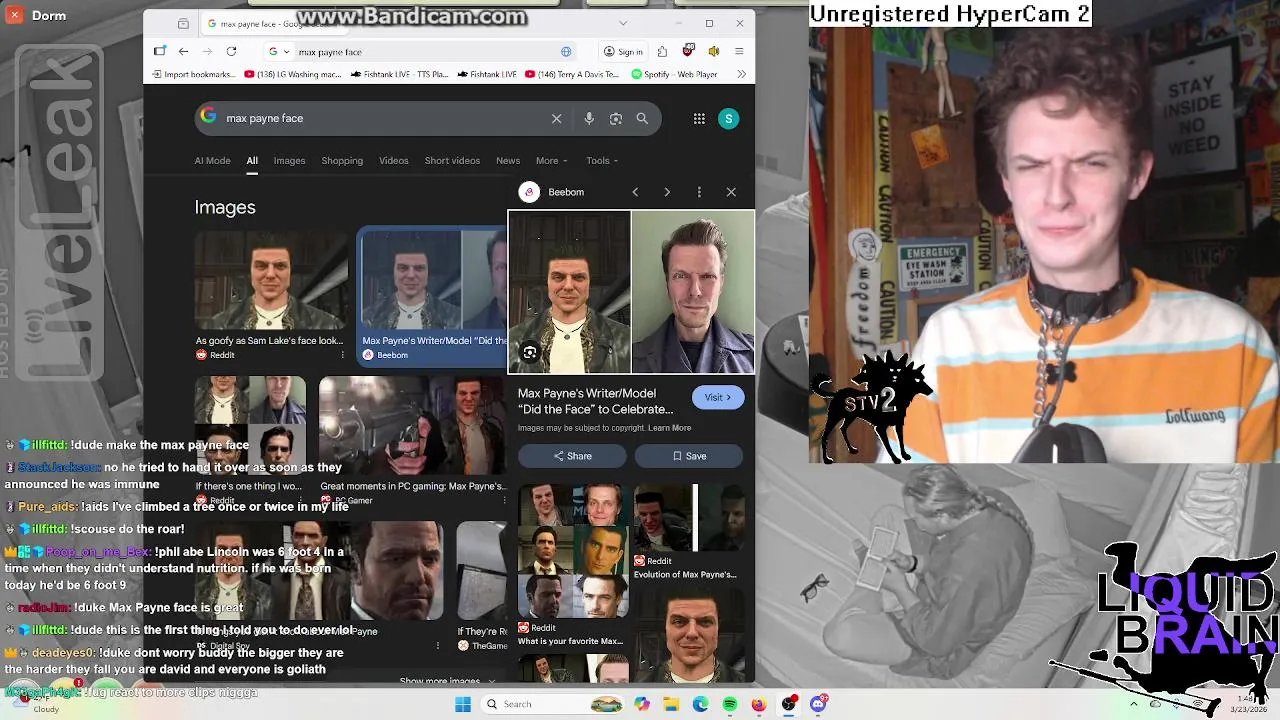Open options menu for Sam Lake Reddit result
The image size is (1280, 720).
click(x=342, y=355)
